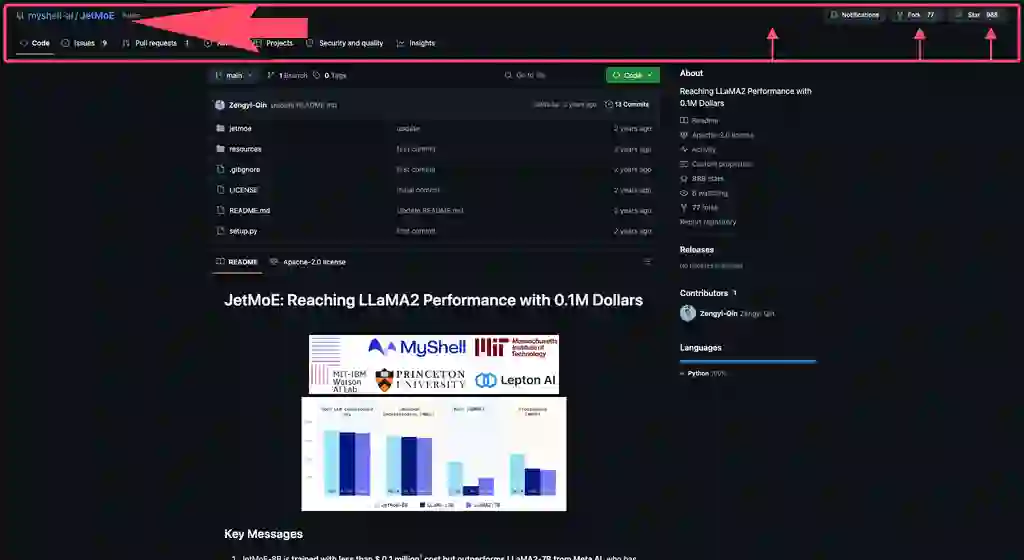The image size is (1024, 560).
Task: Select the README tab above the document
Action: coord(236,262)
